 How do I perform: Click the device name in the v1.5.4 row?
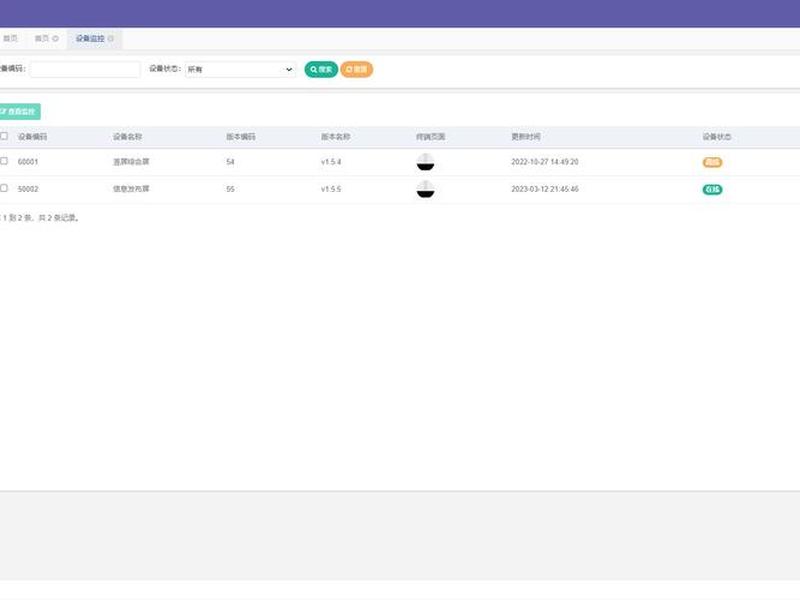tap(131, 162)
